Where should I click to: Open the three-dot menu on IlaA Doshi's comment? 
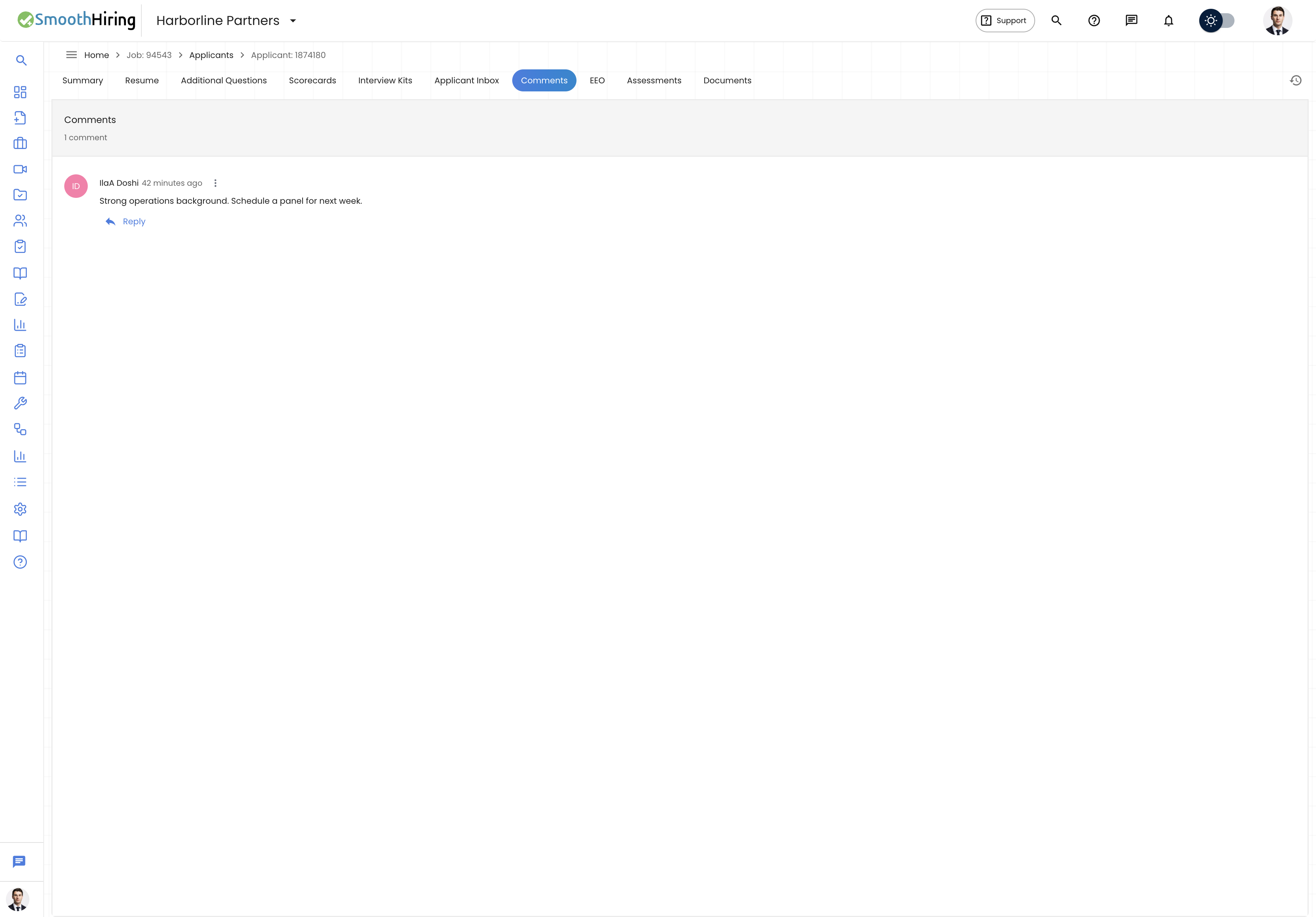(216, 184)
